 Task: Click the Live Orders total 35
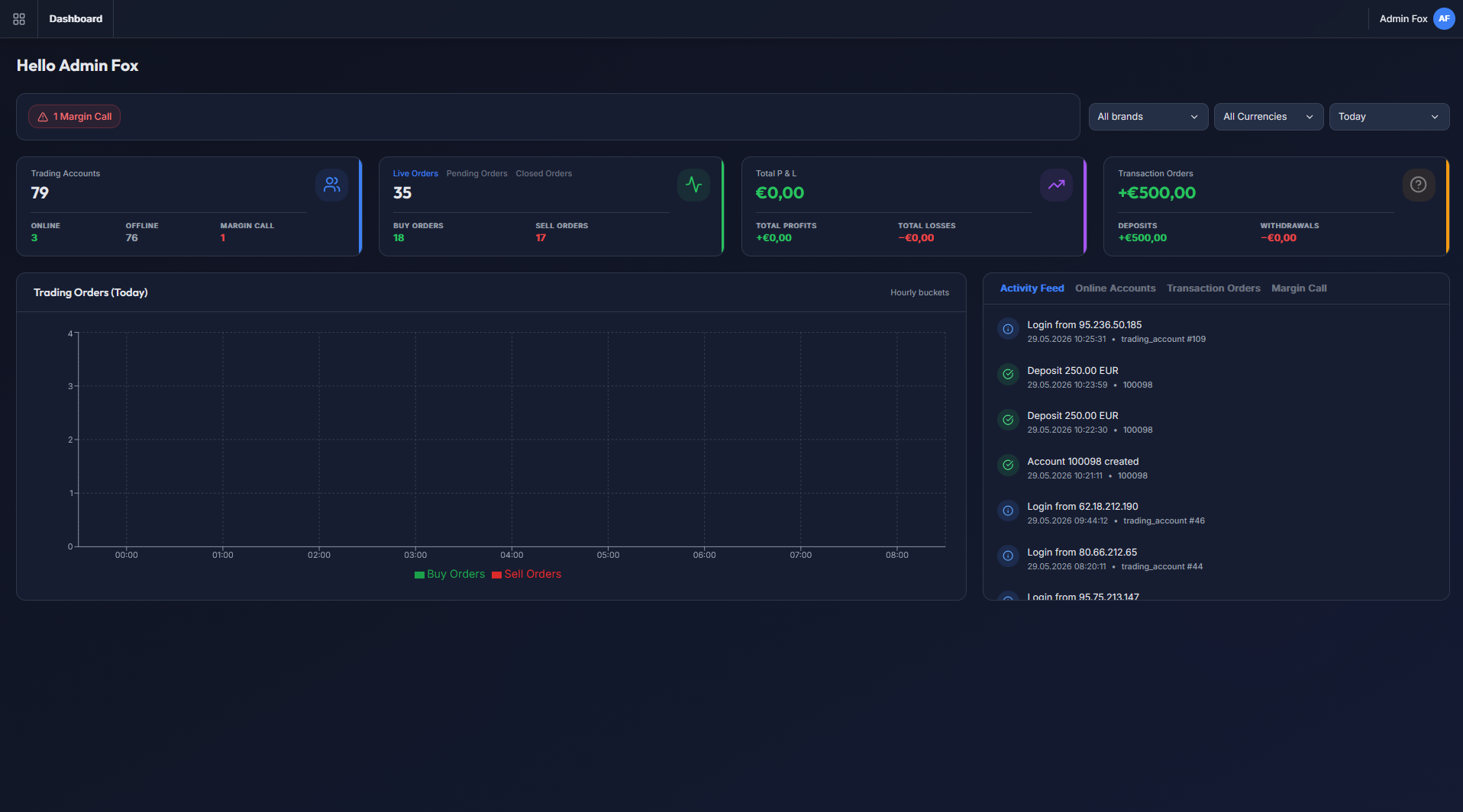[402, 192]
